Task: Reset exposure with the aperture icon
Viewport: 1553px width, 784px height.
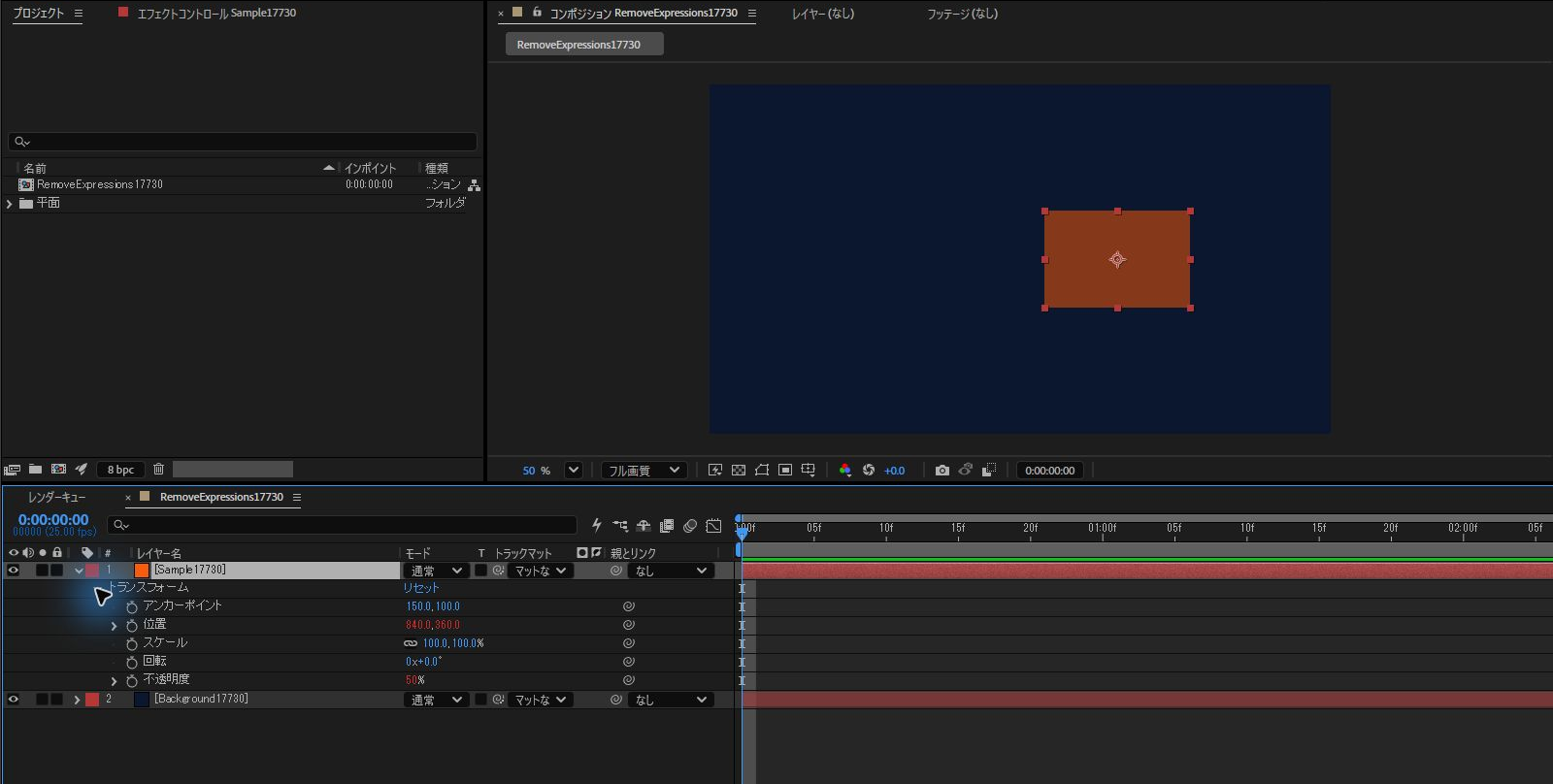Action: coord(869,471)
